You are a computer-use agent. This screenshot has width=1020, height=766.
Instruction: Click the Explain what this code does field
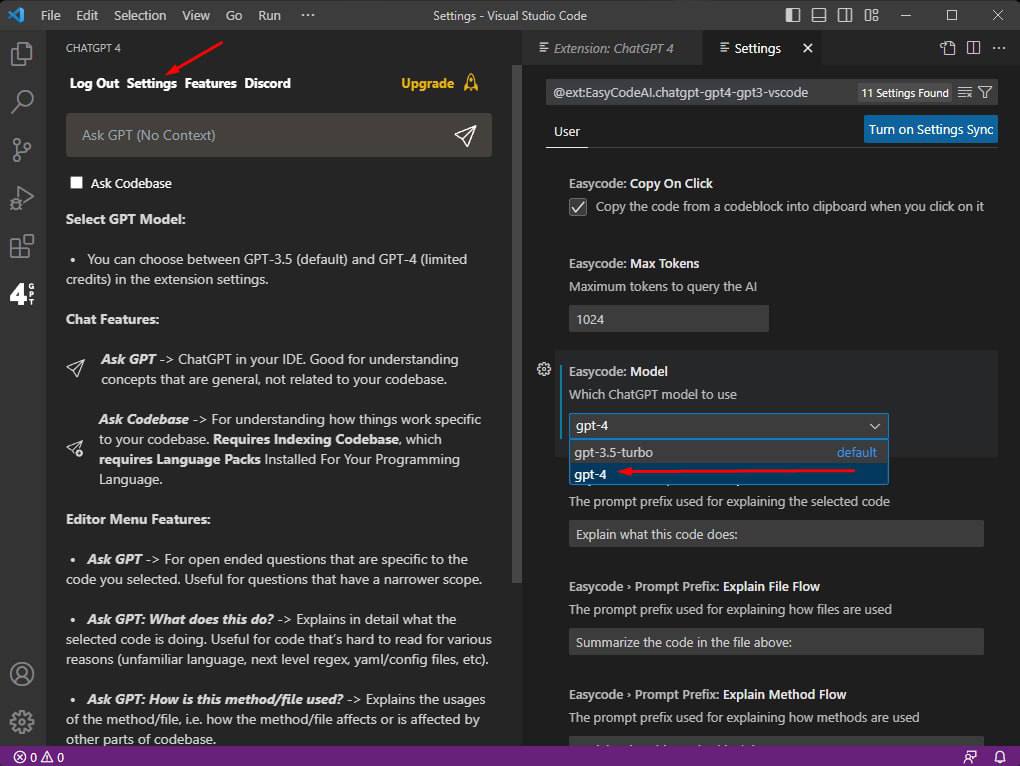pos(776,534)
